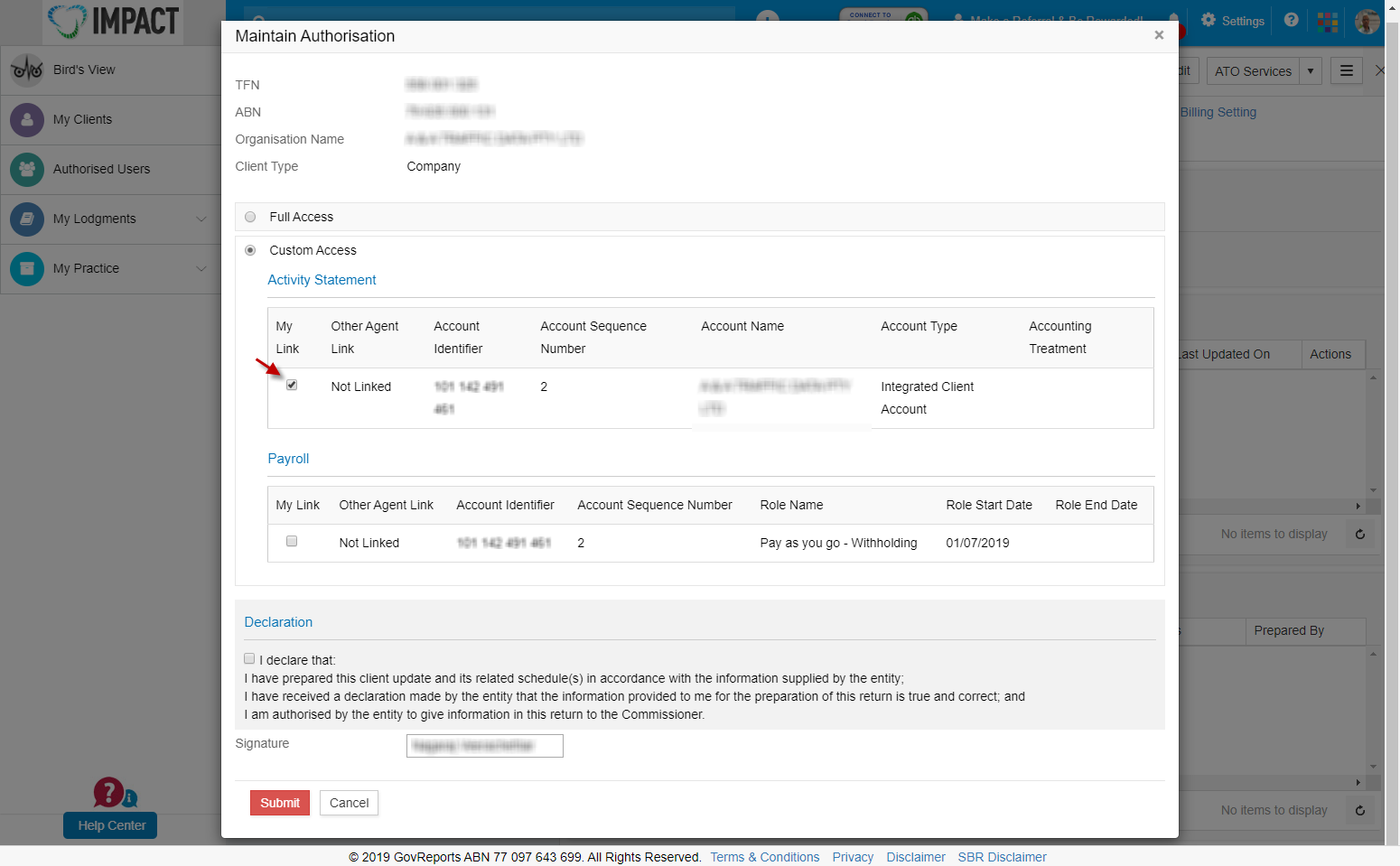Expand the My Practice menu chevron
The width and height of the screenshot is (1400, 866).
[201, 268]
